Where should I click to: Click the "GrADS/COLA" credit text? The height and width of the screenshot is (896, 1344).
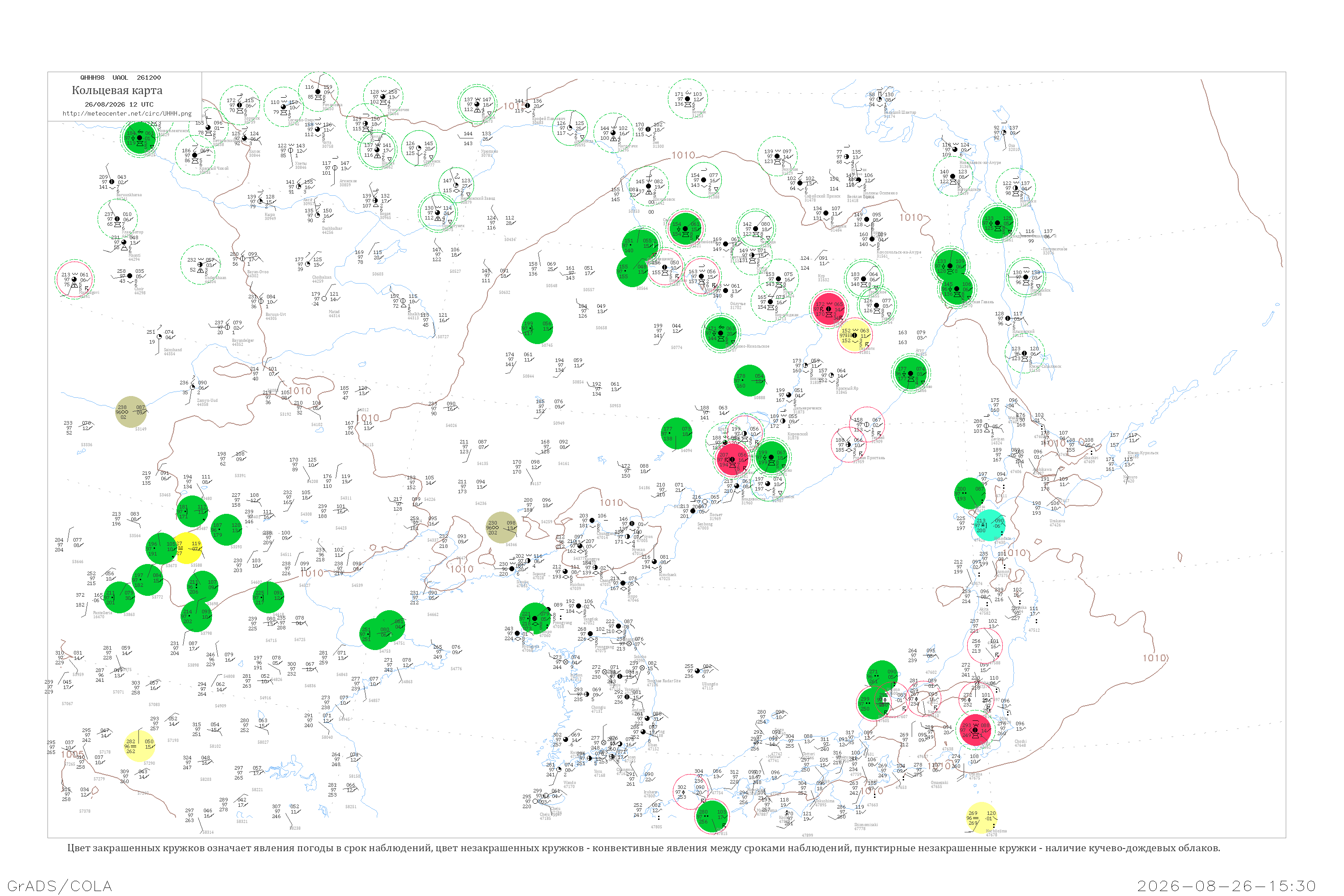coord(60,886)
